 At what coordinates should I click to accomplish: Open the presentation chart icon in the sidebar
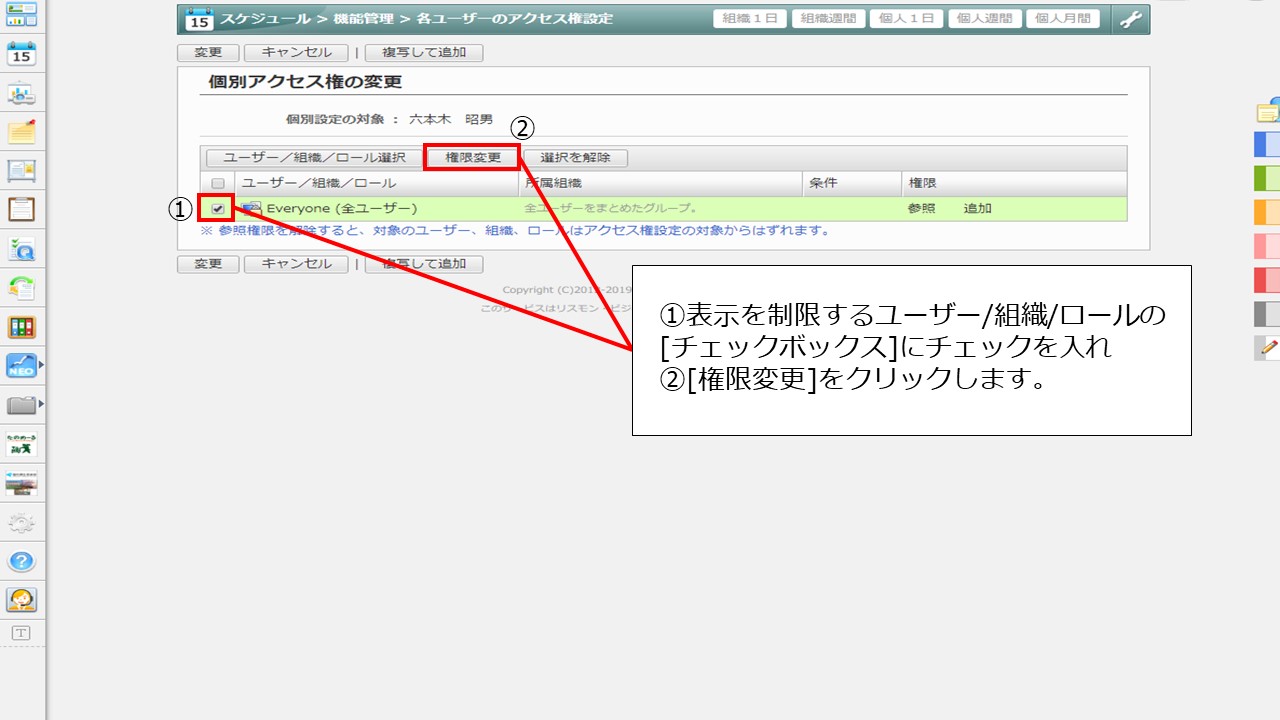[21, 94]
